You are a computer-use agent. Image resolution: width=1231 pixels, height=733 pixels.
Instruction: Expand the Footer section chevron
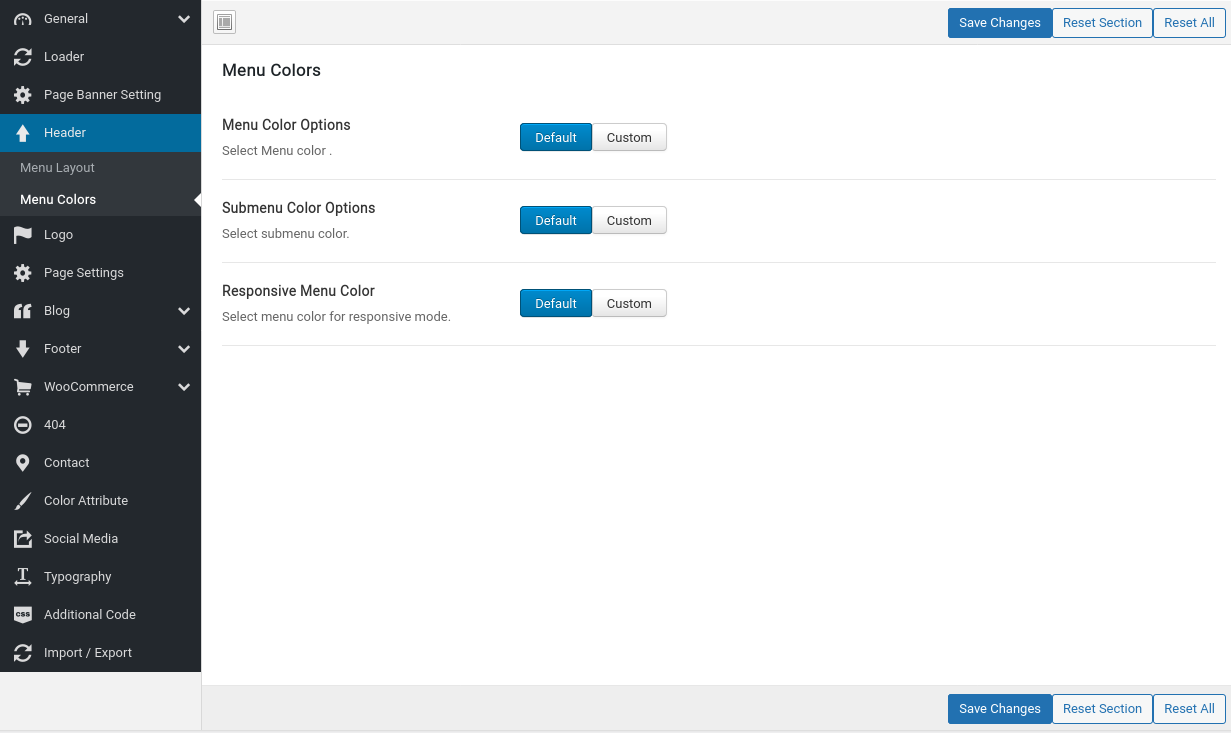[184, 349]
